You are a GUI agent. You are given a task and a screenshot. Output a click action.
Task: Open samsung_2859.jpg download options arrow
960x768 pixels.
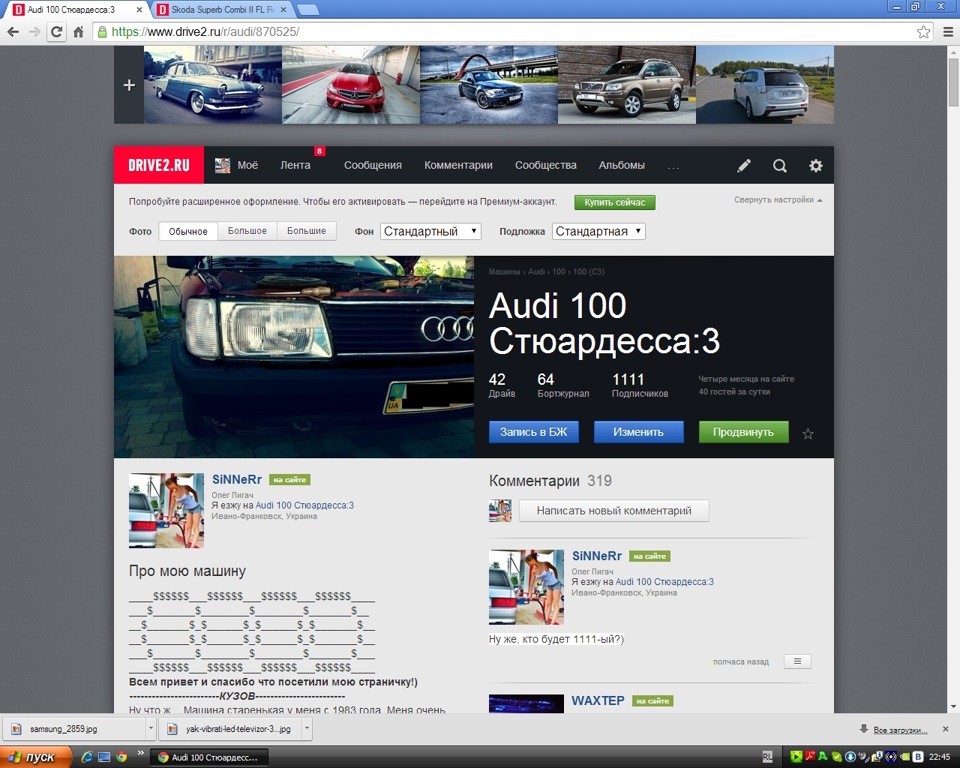coord(151,729)
